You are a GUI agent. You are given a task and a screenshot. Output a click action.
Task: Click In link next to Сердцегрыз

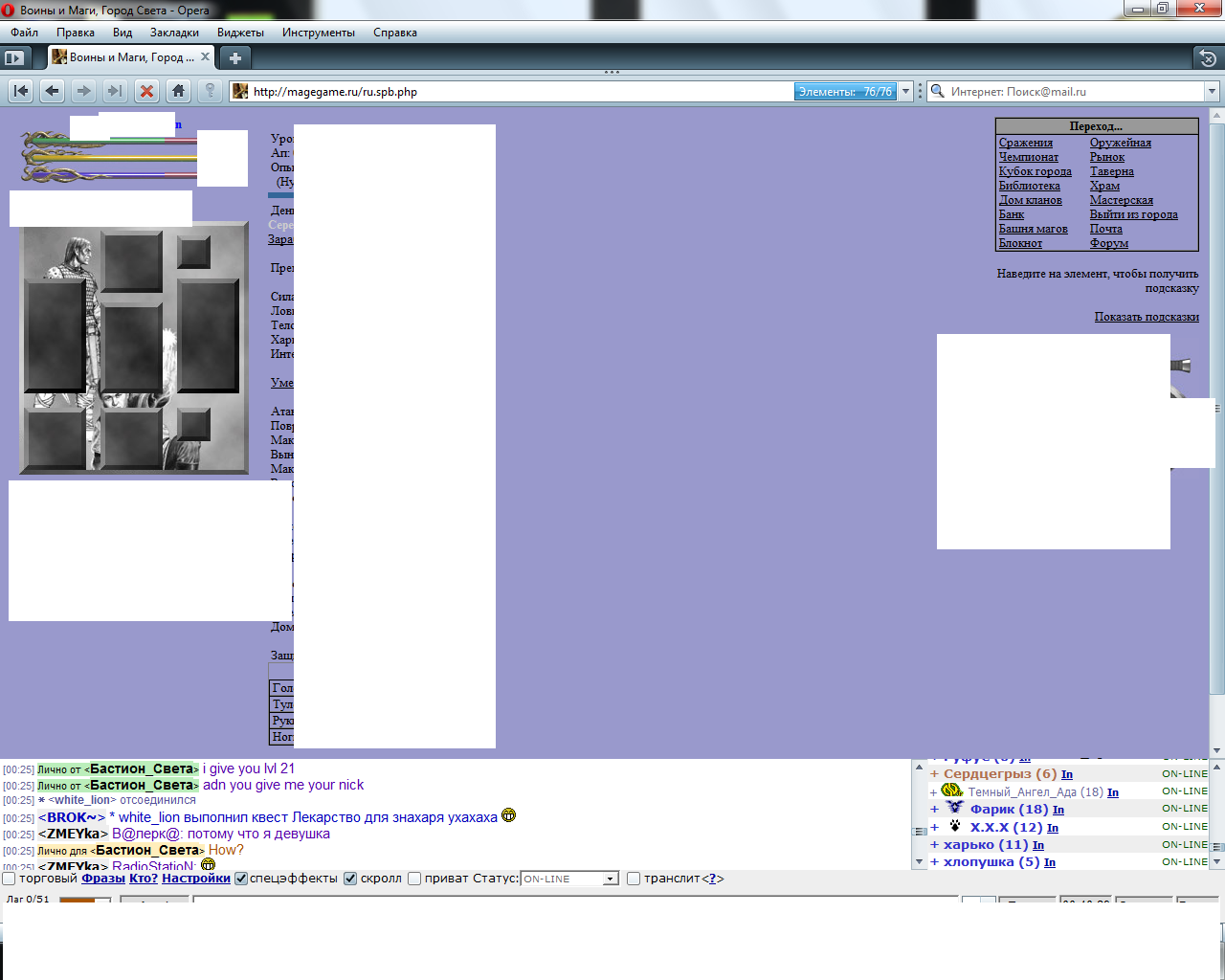[x=1066, y=774]
